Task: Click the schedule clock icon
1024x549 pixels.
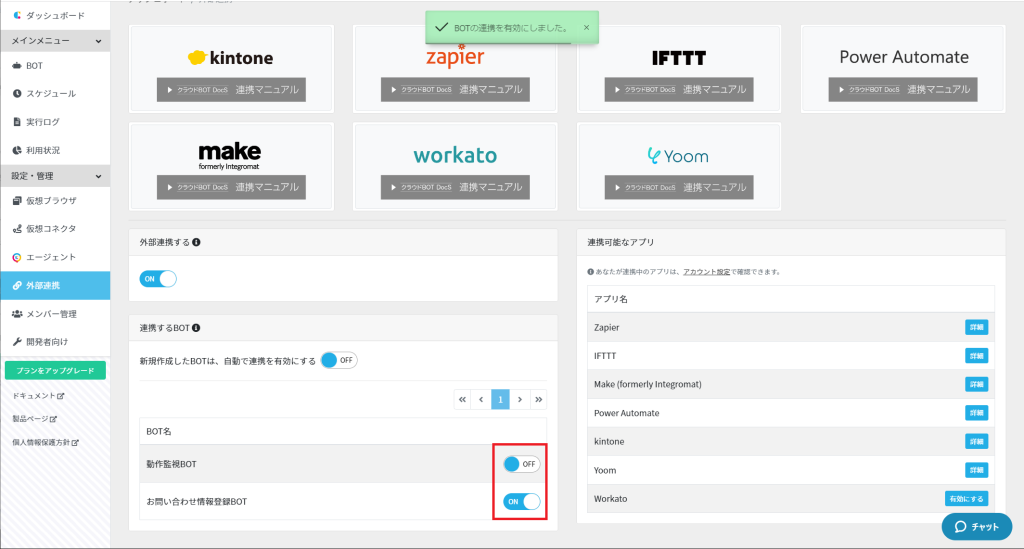Action: tap(17, 93)
